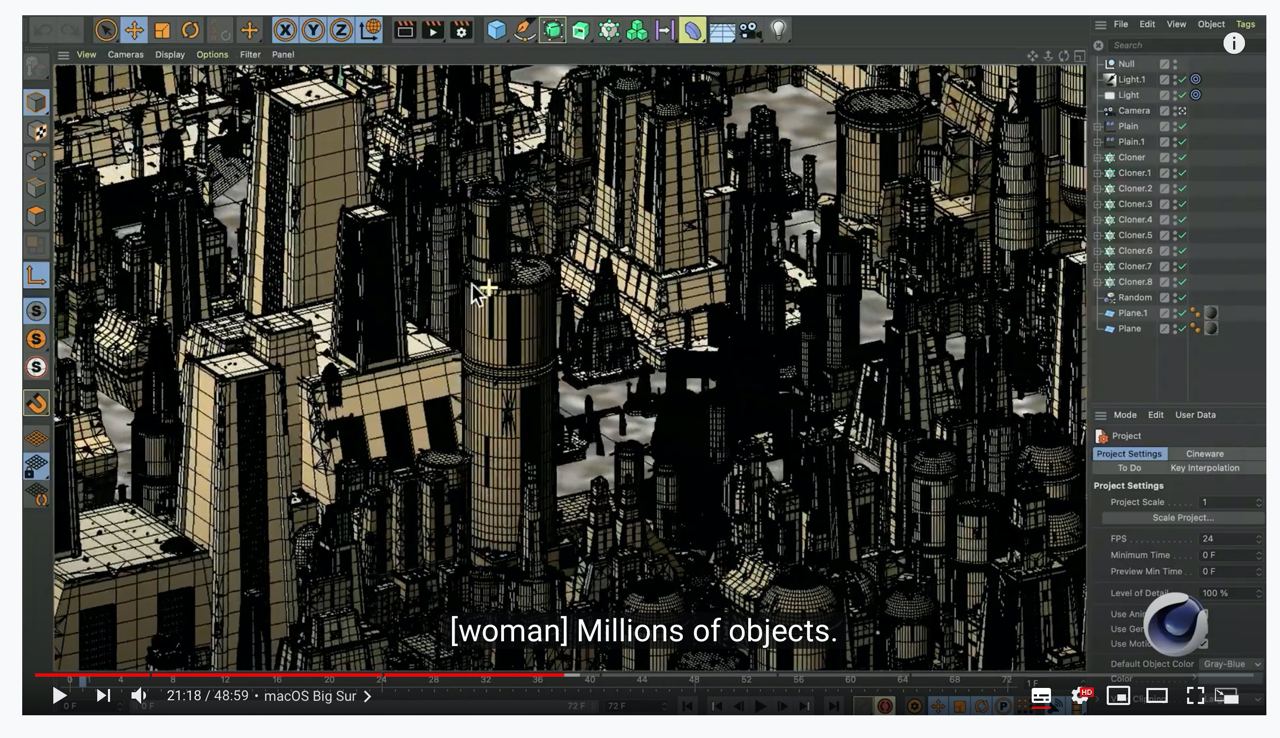Toggle enable checkmark for Cloner.4
Viewport: 1280px width, 738px height.
1182,220
